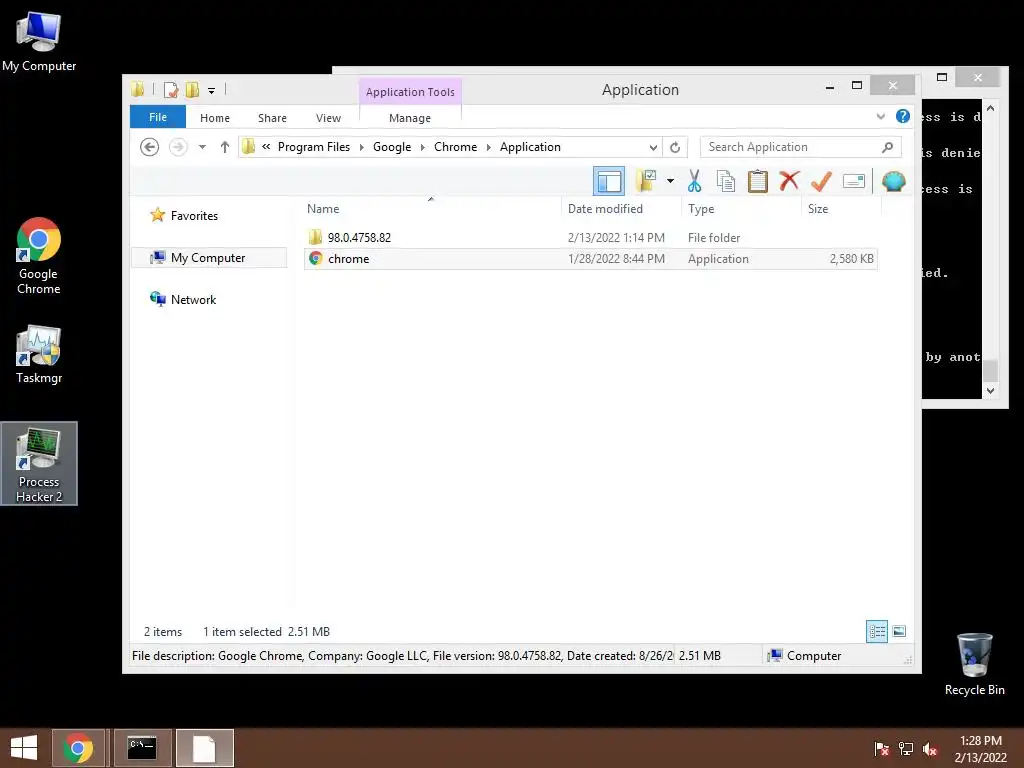Switch to Details view in status bar

pyautogui.click(x=876, y=631)
